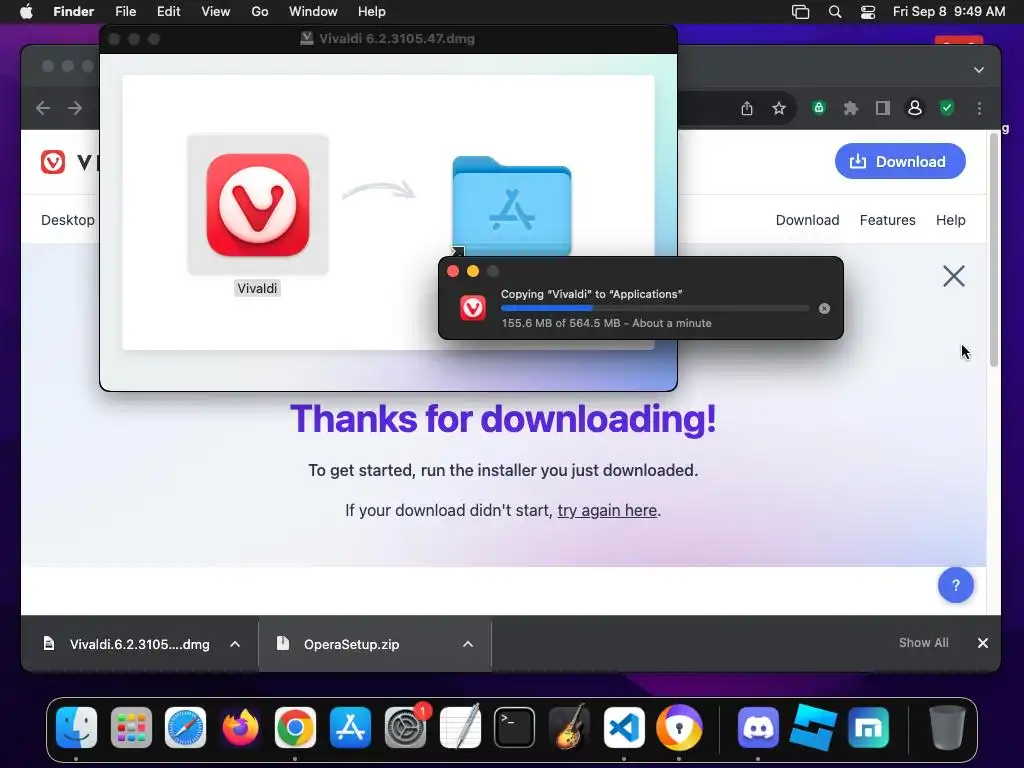Image resolution: width=1024 pixels, height=768 pixels.
Task: Expand options for the Vivaldi dmg download
Action: tap(235, 644)
